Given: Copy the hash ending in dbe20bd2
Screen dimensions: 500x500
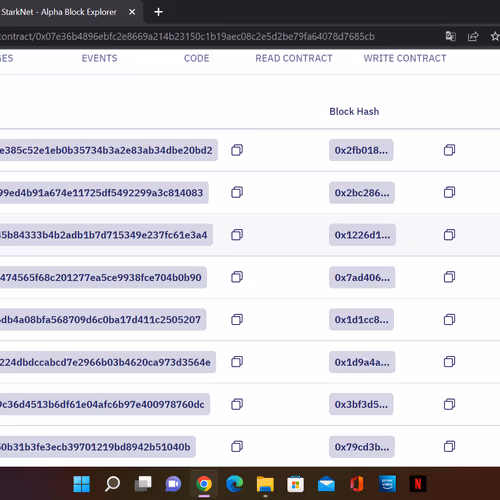Looking at the screenshot, I should coord(237,150).
